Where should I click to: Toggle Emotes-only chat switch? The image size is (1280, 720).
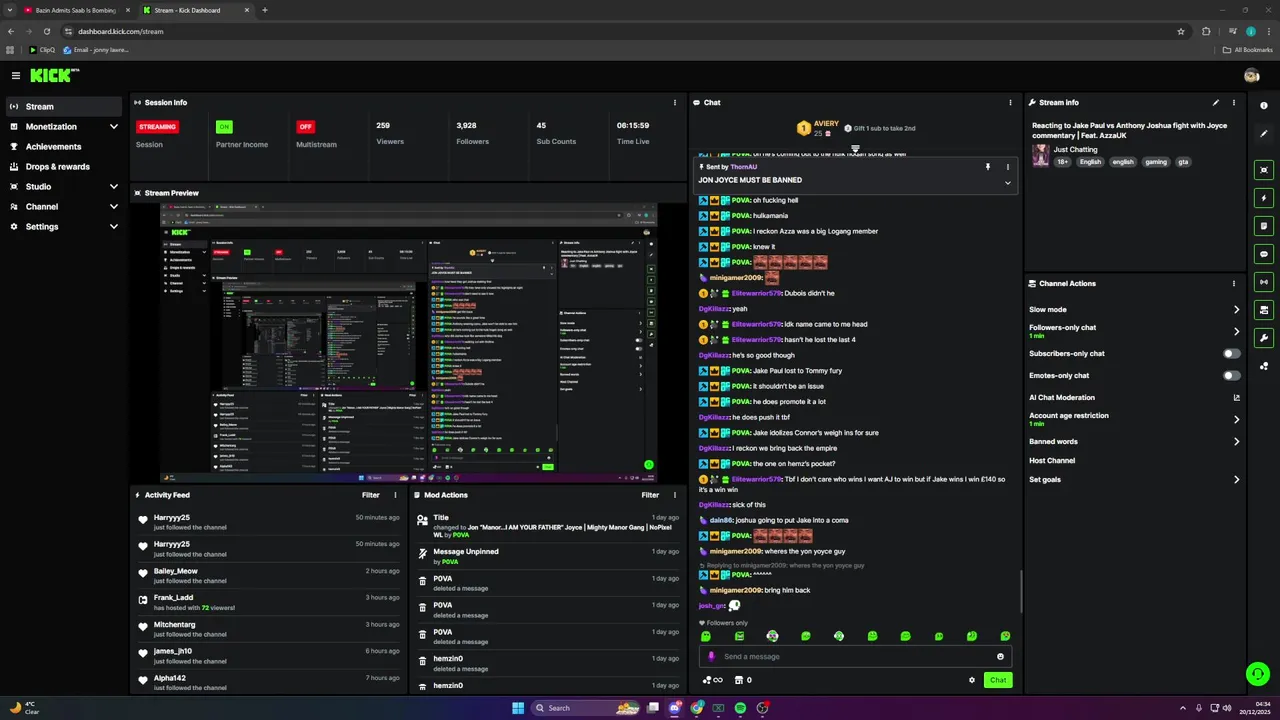click(1232, 376)
